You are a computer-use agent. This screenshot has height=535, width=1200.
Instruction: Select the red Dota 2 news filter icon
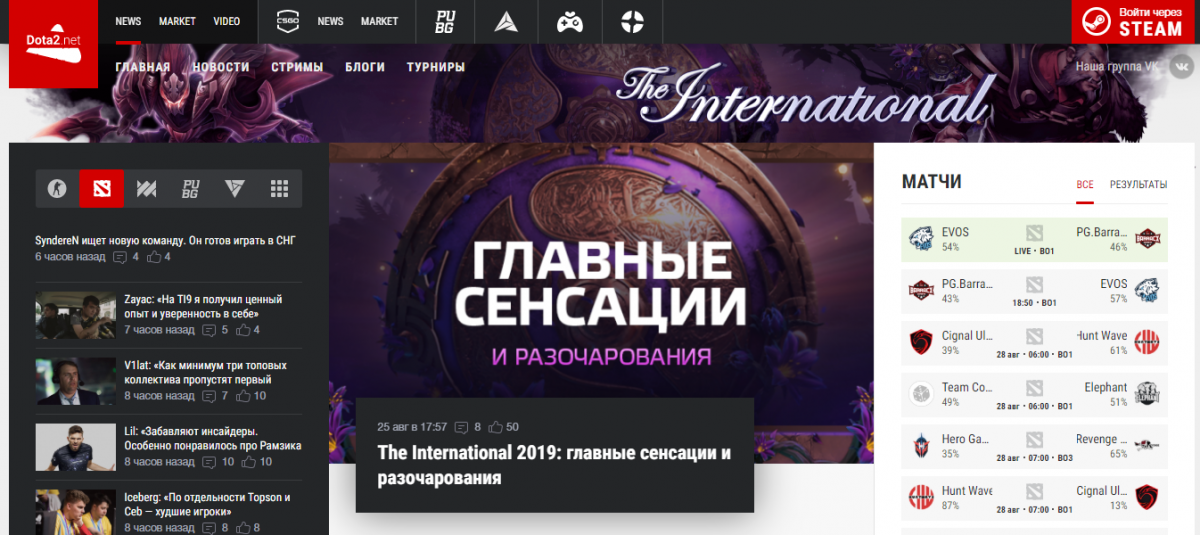point(102,188)
